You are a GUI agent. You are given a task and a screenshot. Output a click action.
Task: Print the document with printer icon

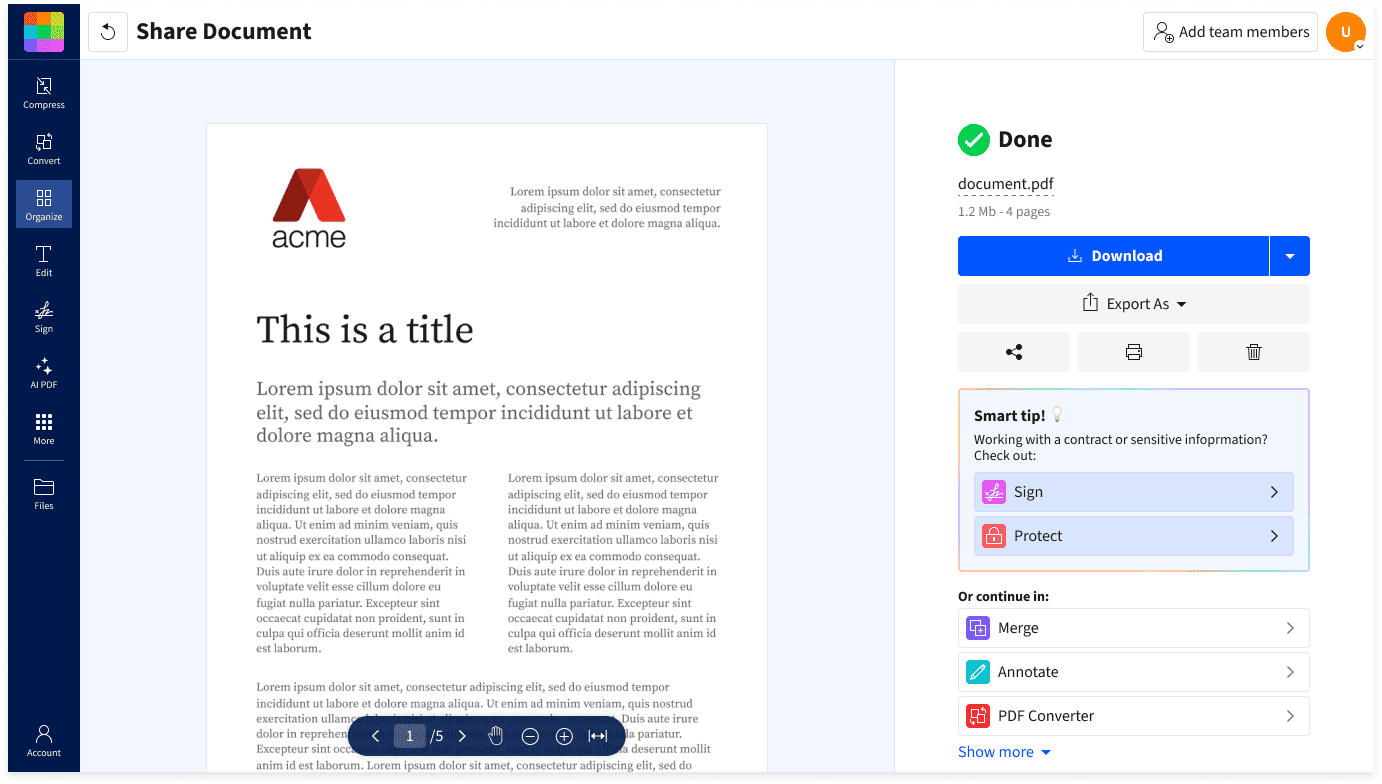pyautogui.click(x=1134, y=352)
